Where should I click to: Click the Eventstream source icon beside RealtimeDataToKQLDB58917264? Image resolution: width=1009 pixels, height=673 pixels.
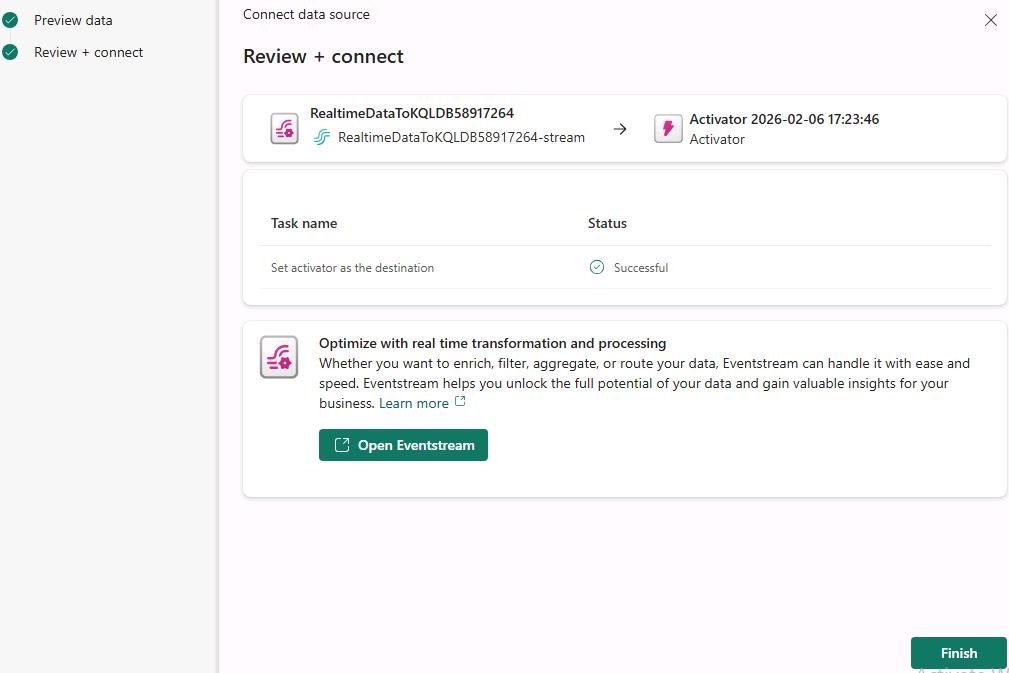click(x=284, y=129)
